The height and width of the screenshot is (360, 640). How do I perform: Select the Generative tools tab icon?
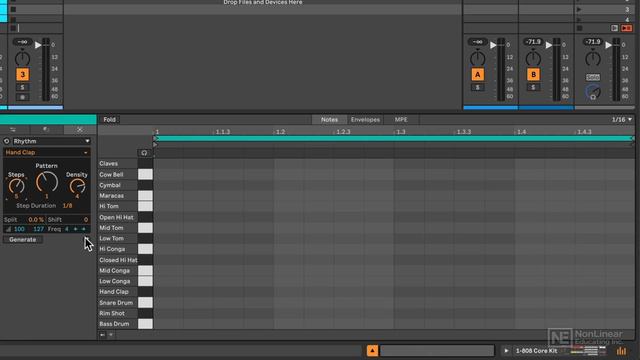pyautogui.click(x=80, y=129)
